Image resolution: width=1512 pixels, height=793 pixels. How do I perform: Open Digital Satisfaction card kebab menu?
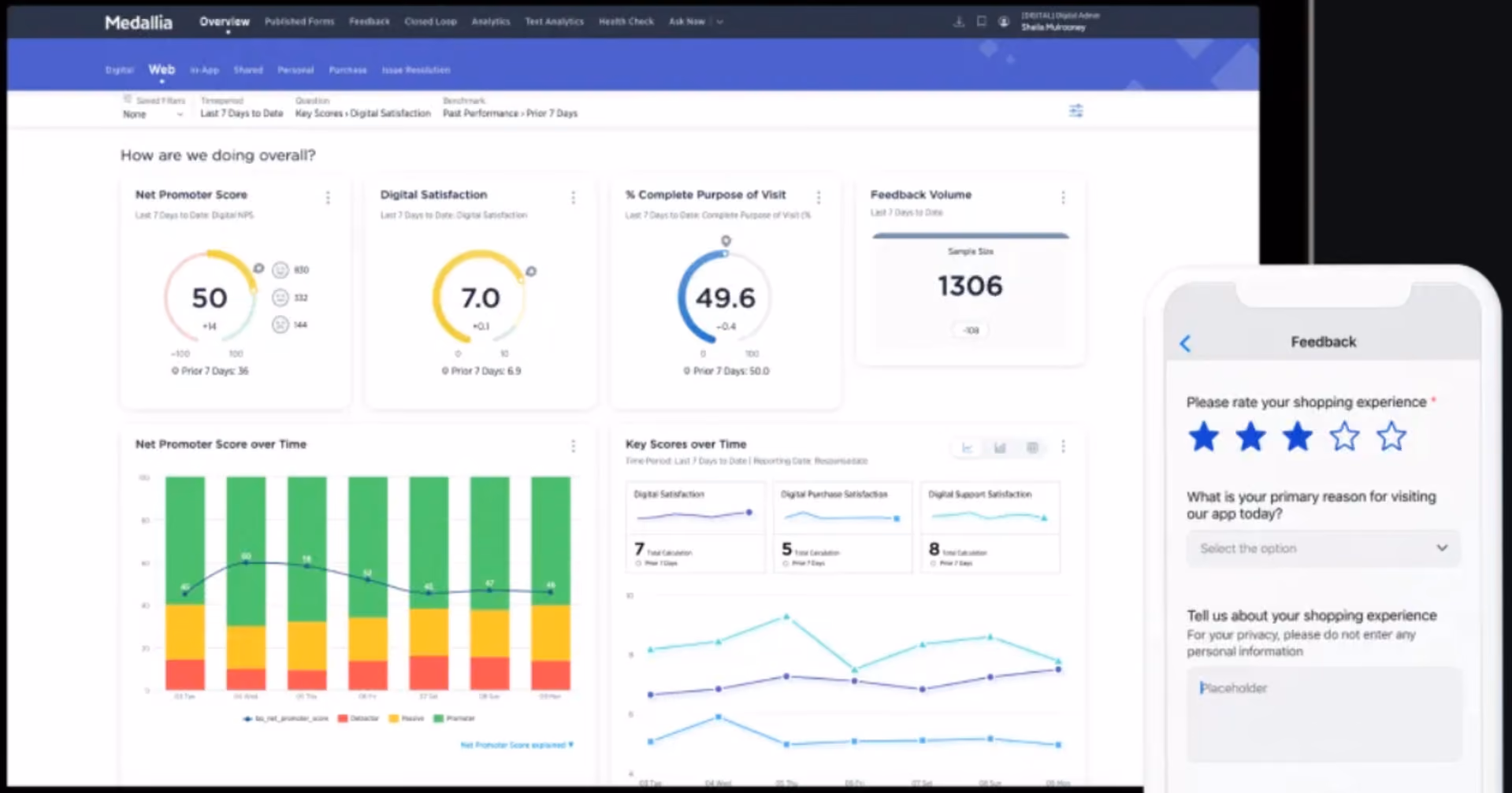573,198
